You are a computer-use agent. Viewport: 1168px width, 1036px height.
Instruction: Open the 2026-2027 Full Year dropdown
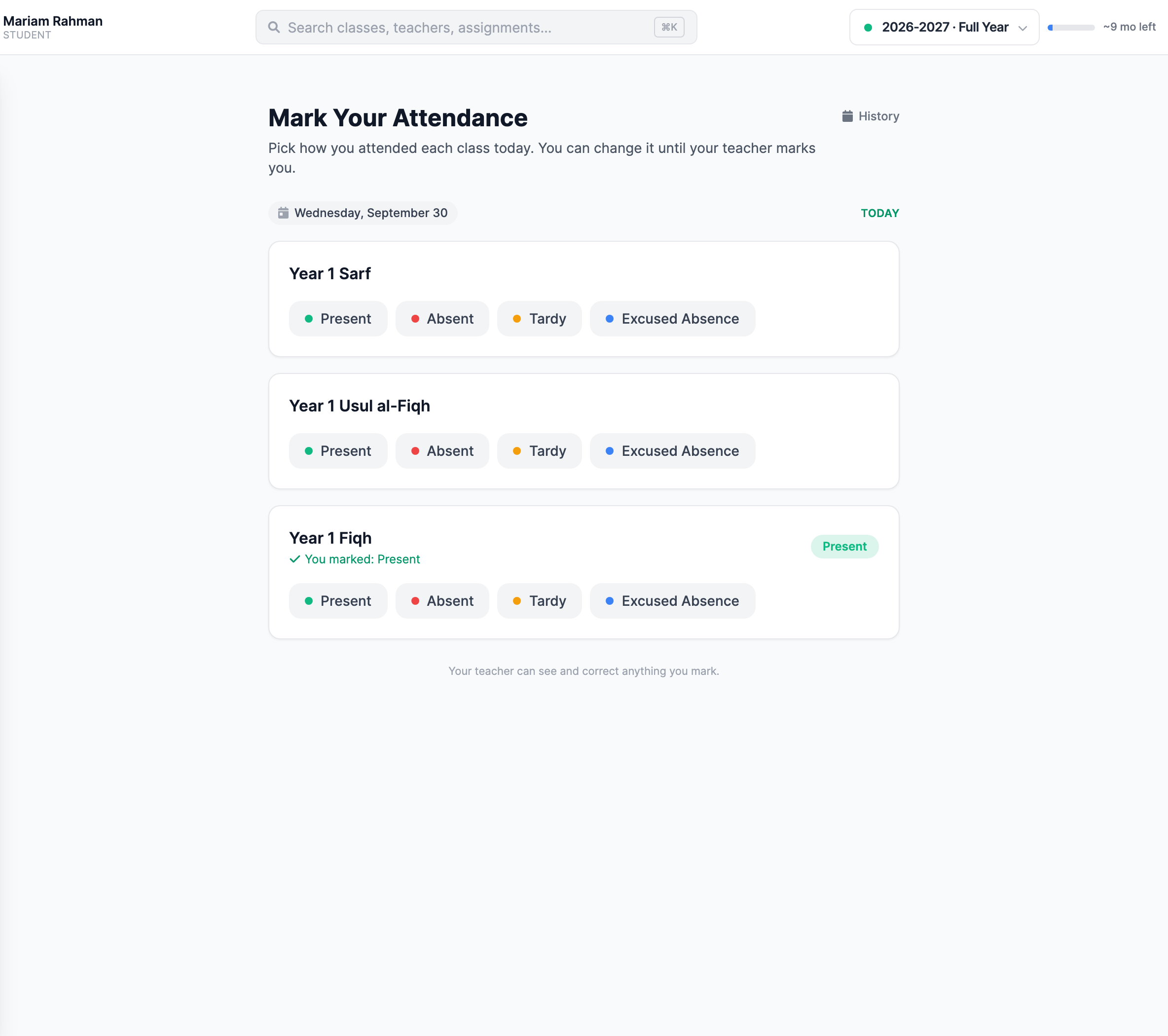(x=944, y=28)
